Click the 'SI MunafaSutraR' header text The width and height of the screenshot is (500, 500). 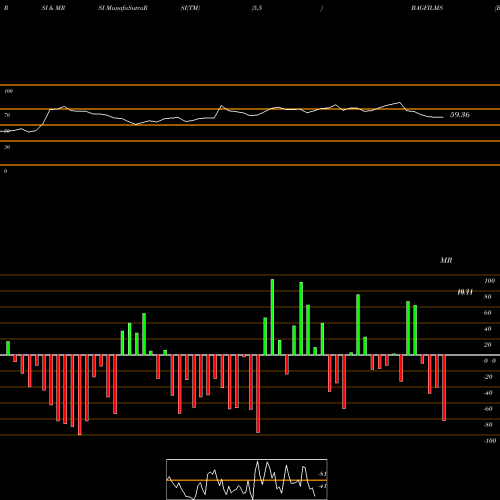[123, 8]
